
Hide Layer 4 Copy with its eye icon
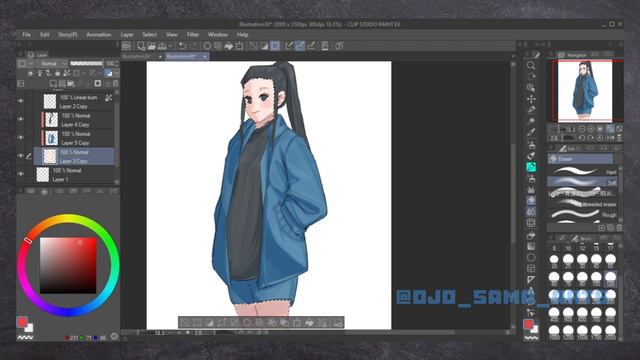pos(20,119)
